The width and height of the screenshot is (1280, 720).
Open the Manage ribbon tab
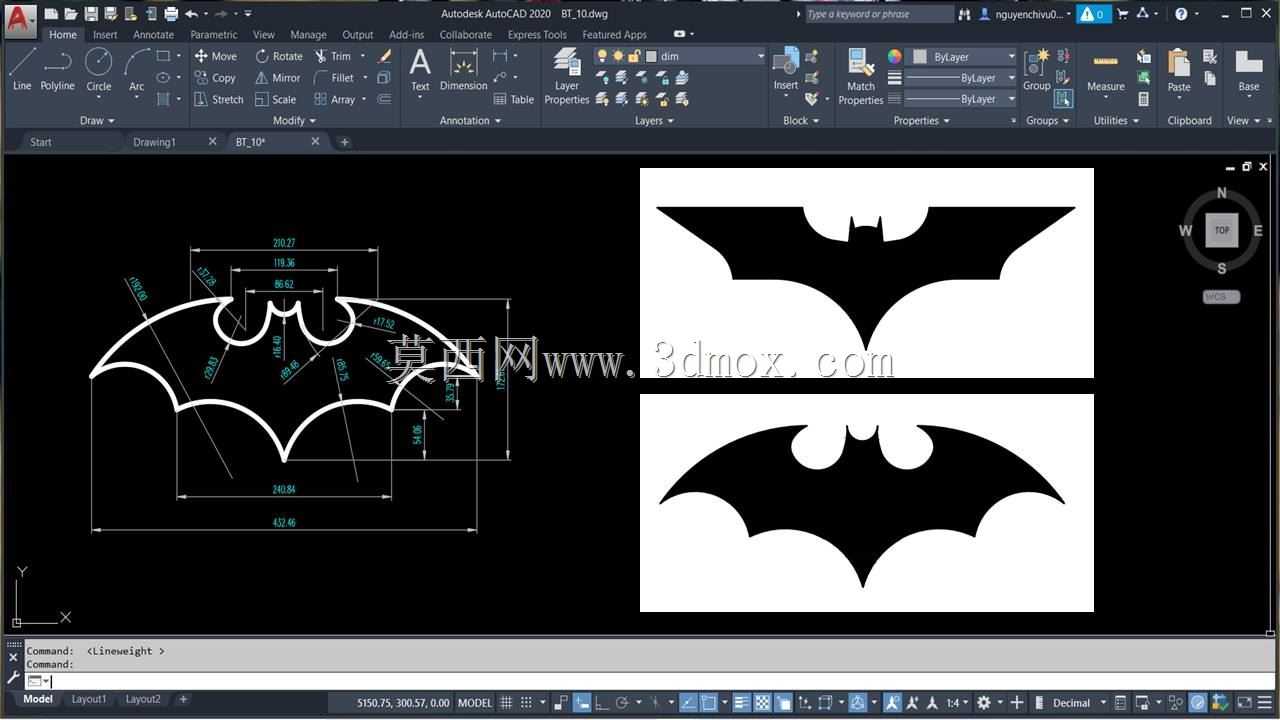308,34
